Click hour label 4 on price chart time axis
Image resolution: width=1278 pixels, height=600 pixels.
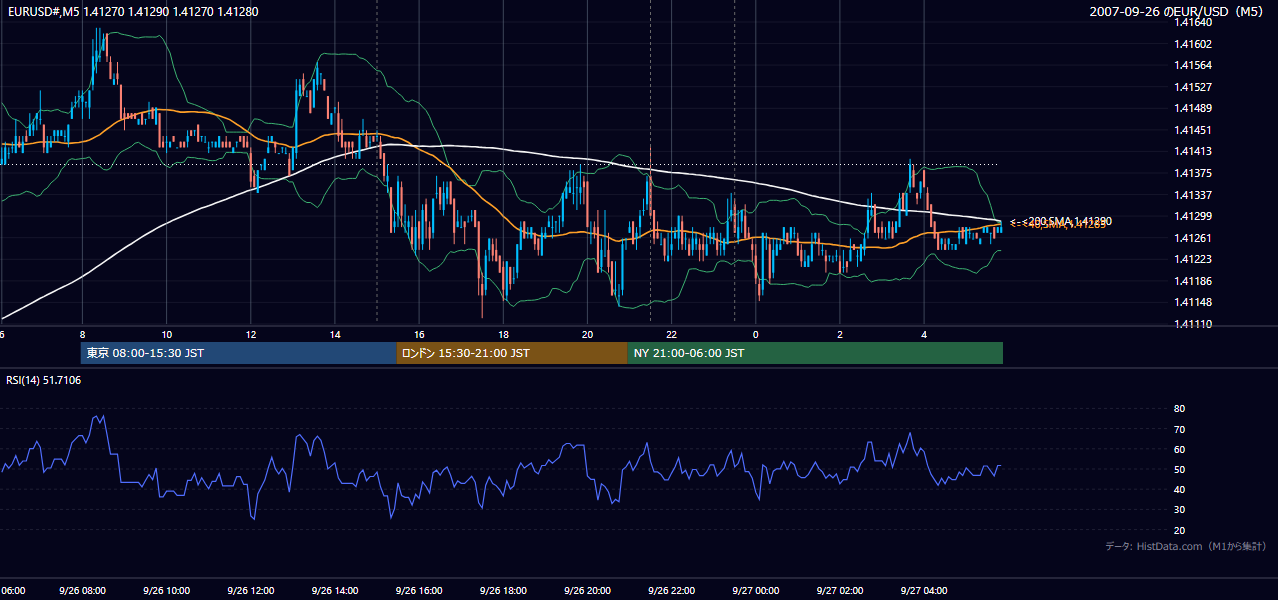924,334
